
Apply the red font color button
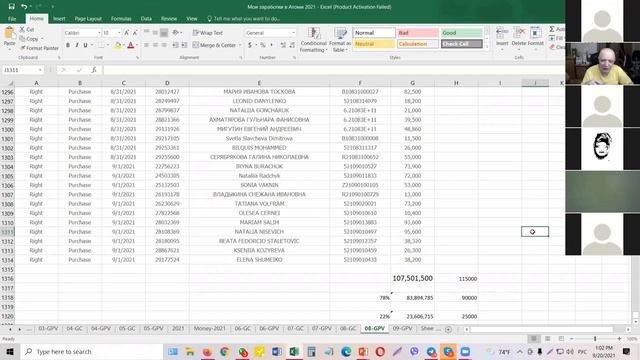click(x=131, y=45)
